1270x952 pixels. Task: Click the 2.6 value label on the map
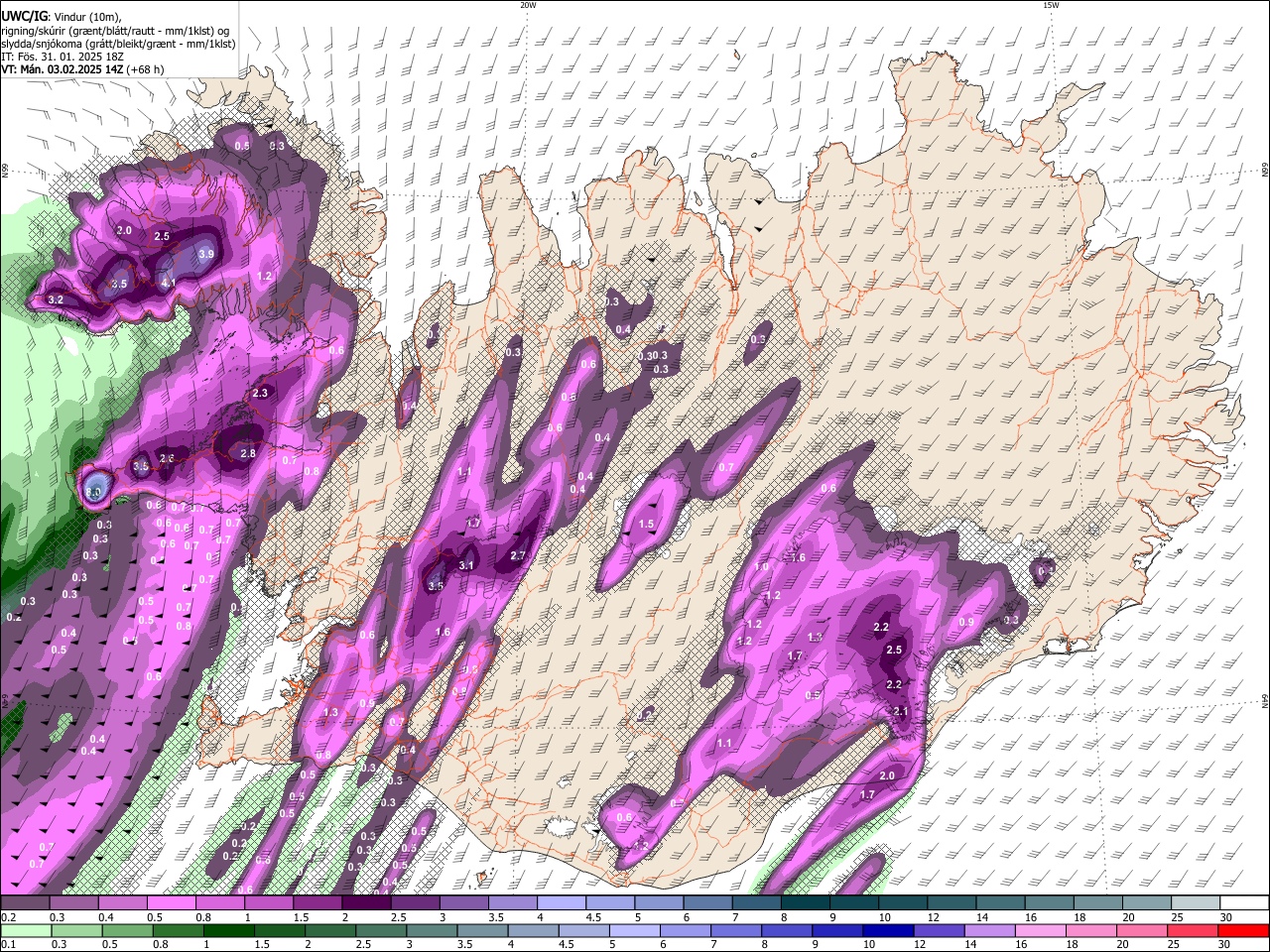167,457
